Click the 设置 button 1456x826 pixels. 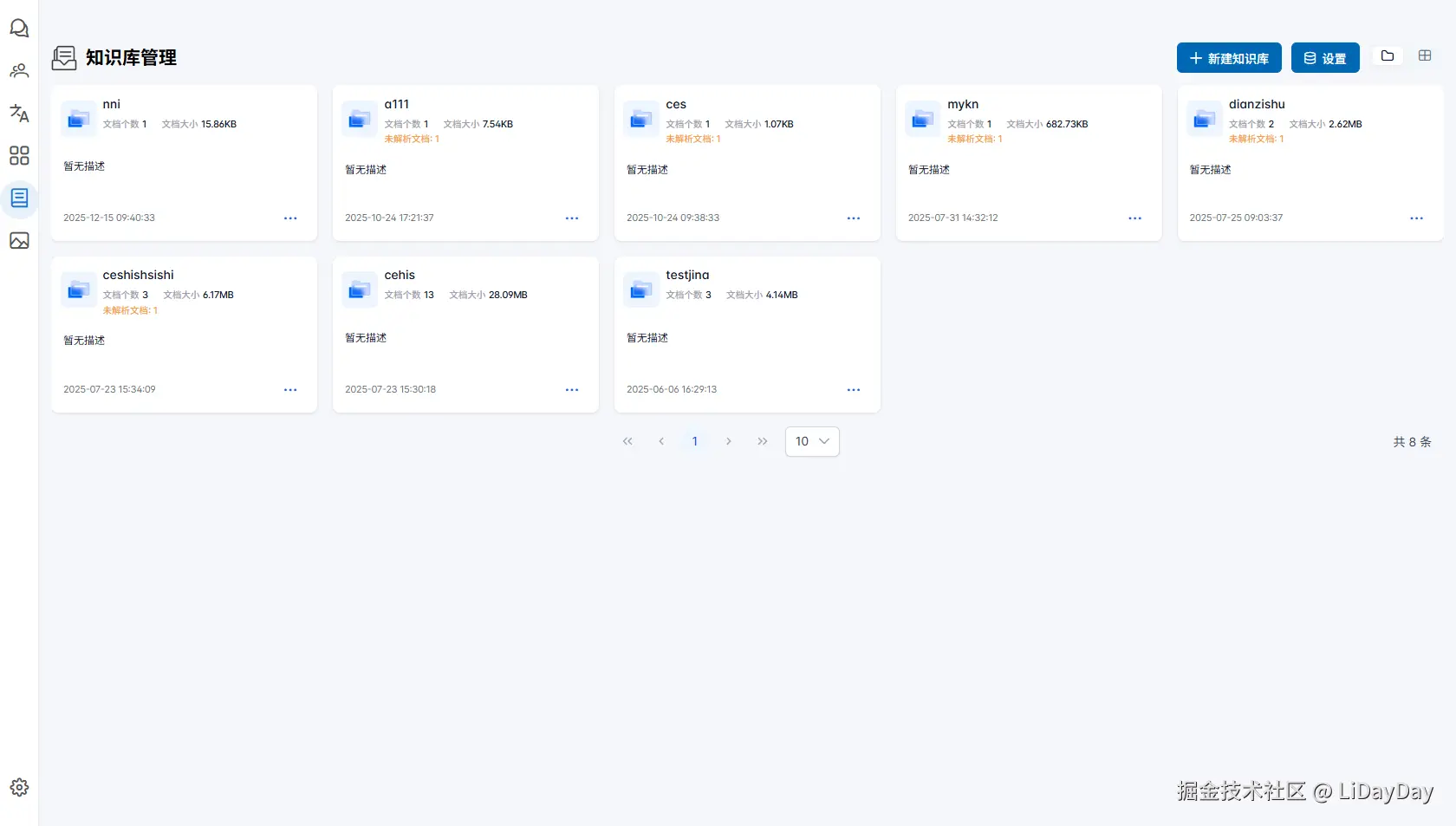pos(1325,58)
